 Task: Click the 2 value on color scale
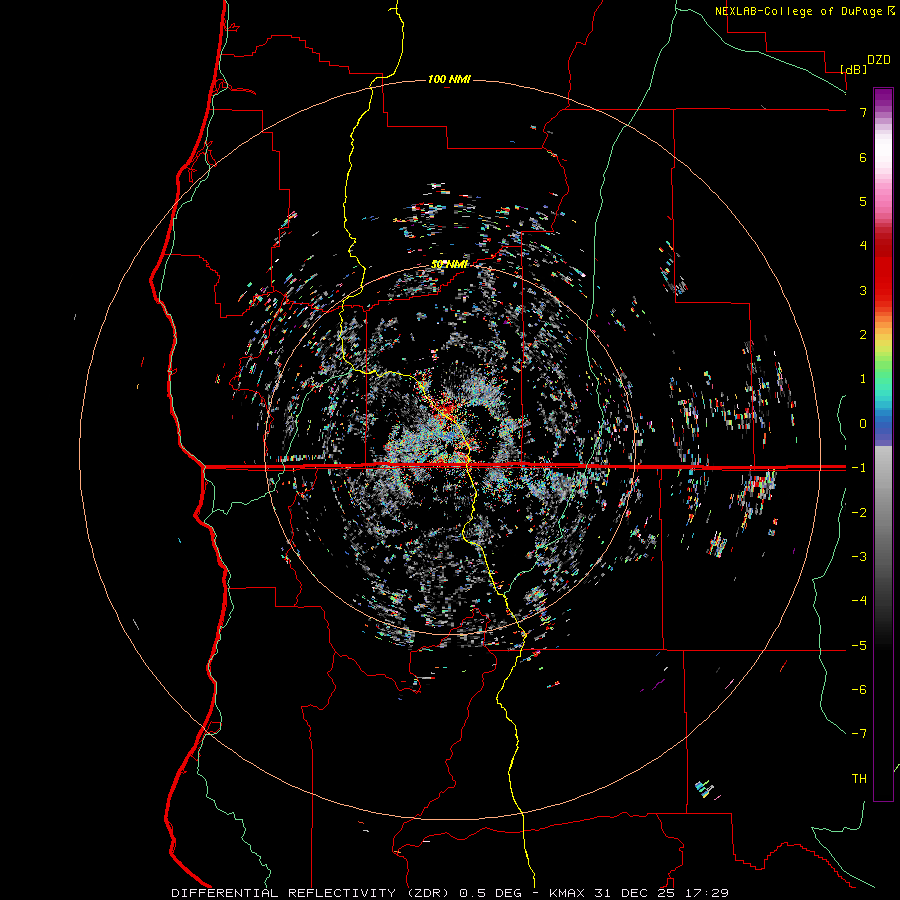point(863,335)
